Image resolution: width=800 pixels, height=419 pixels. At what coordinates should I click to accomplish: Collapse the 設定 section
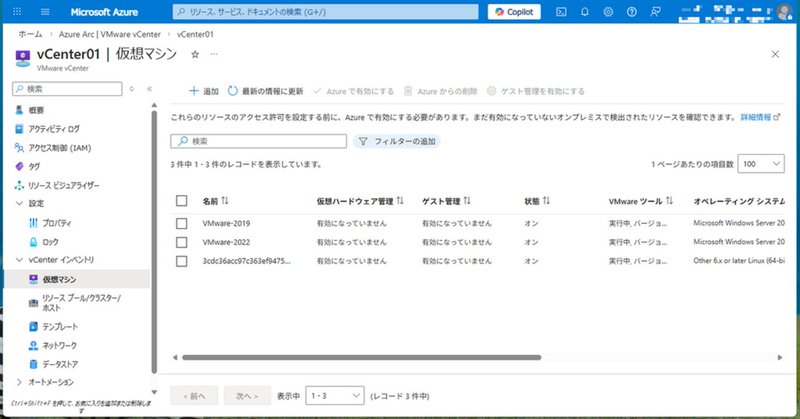19,203
